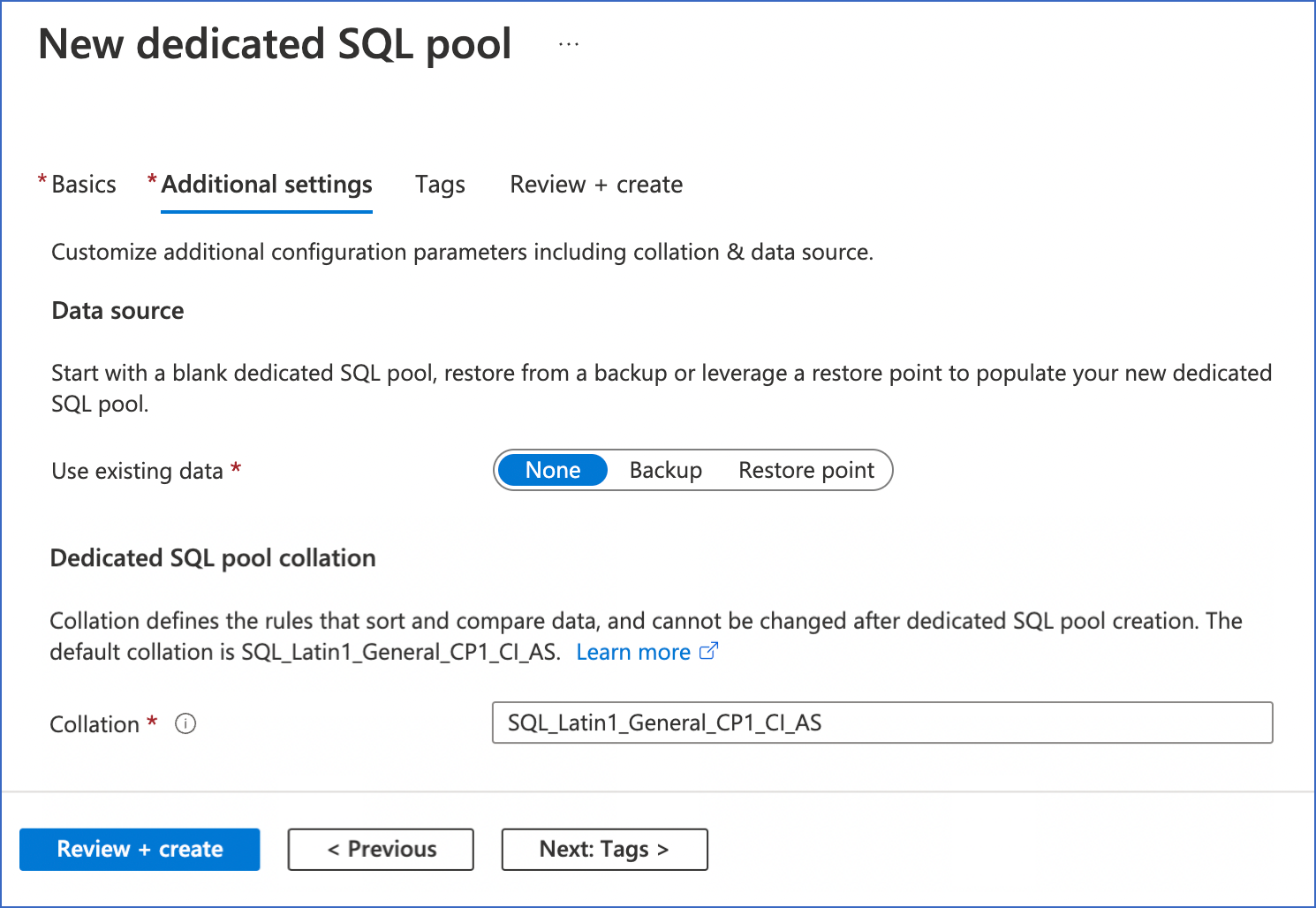Click the New dedicated SQL pool title
This screenshot has width=1316, height=908.
coord(275,44)
